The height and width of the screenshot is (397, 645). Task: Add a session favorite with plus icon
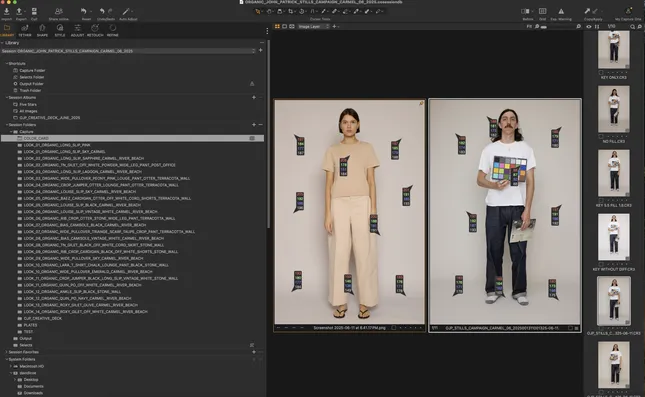[254, 352]
